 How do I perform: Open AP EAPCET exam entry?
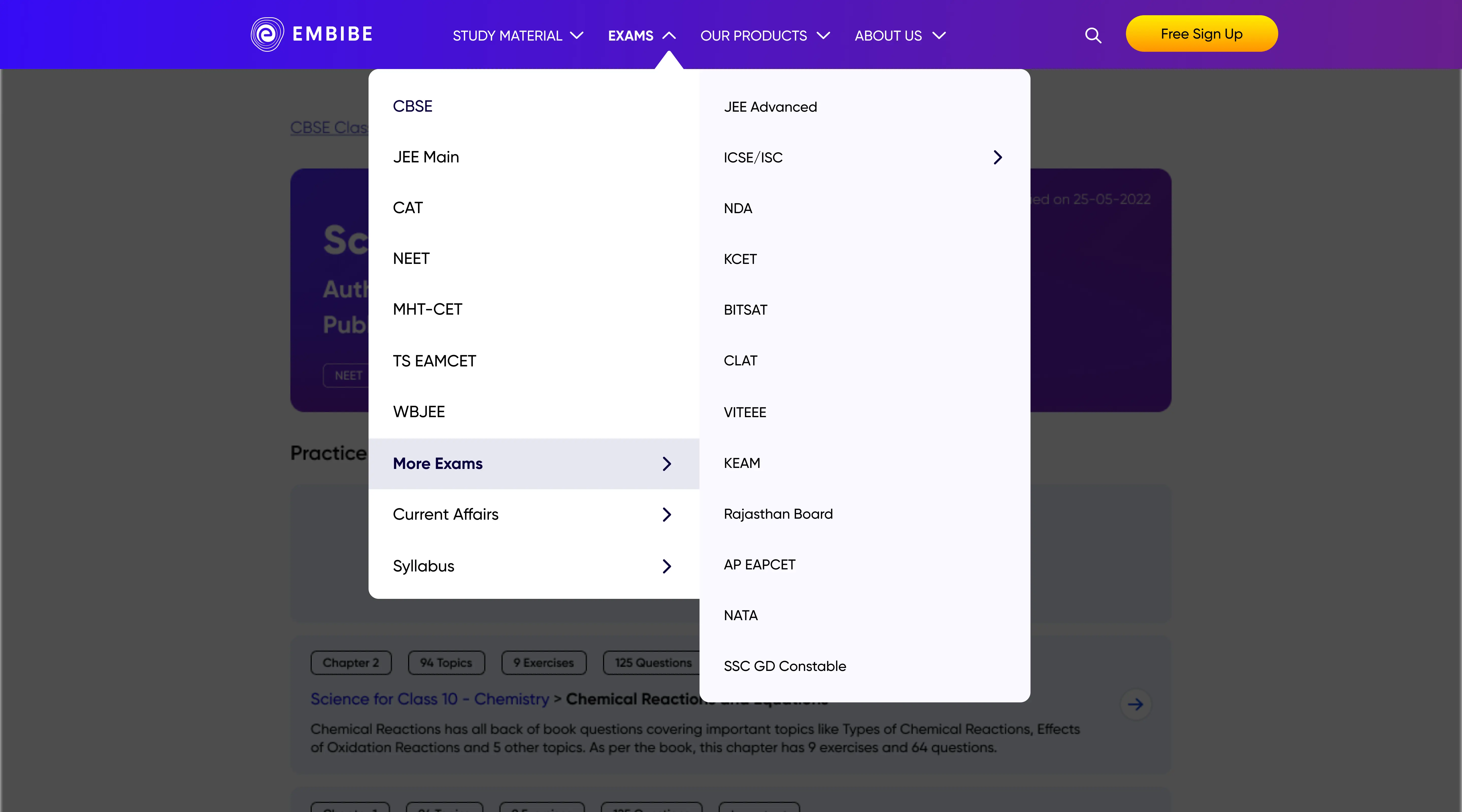coord(759,565)
